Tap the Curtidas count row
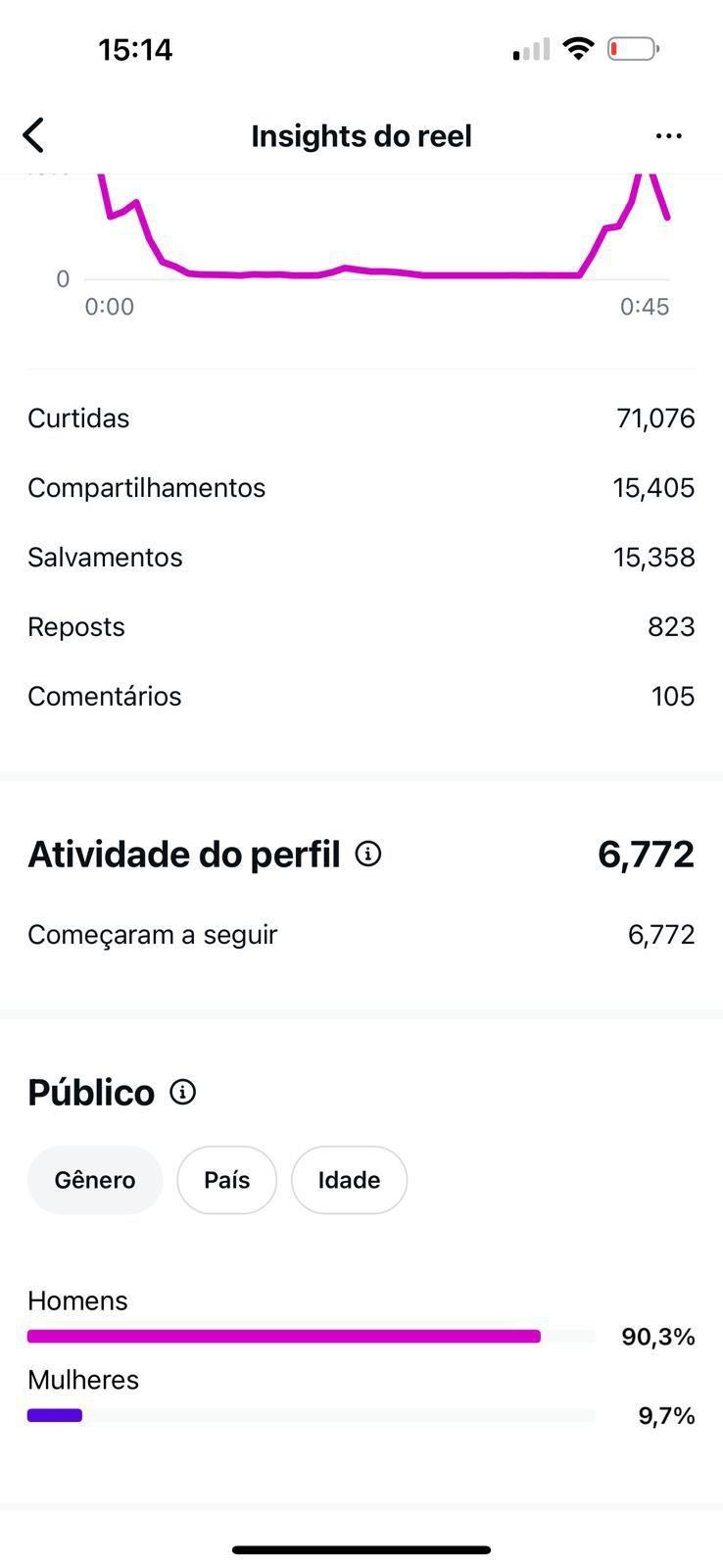The image size is (723, 1568). point(361,418)
